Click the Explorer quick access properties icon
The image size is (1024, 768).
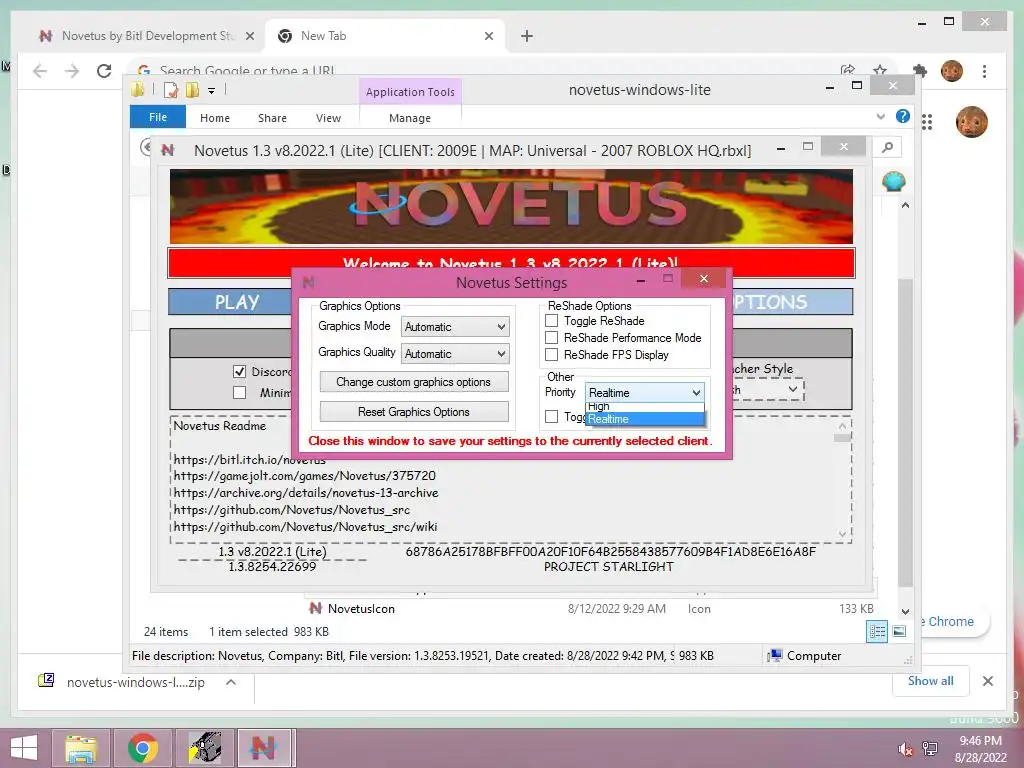click(170, 89)
